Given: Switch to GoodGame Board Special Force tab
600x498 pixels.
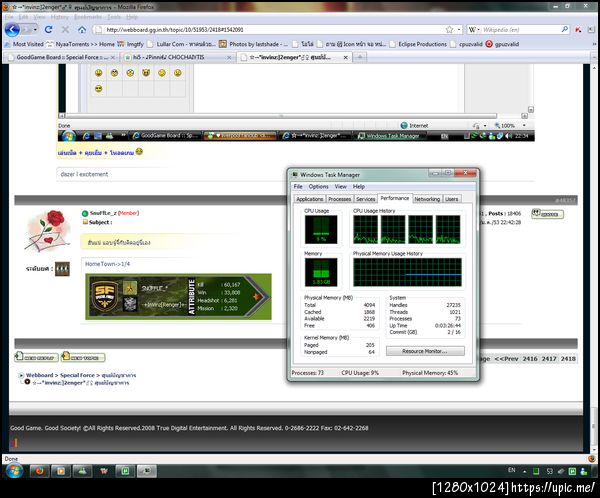Looking at the screenshot, I should (60, 57).
